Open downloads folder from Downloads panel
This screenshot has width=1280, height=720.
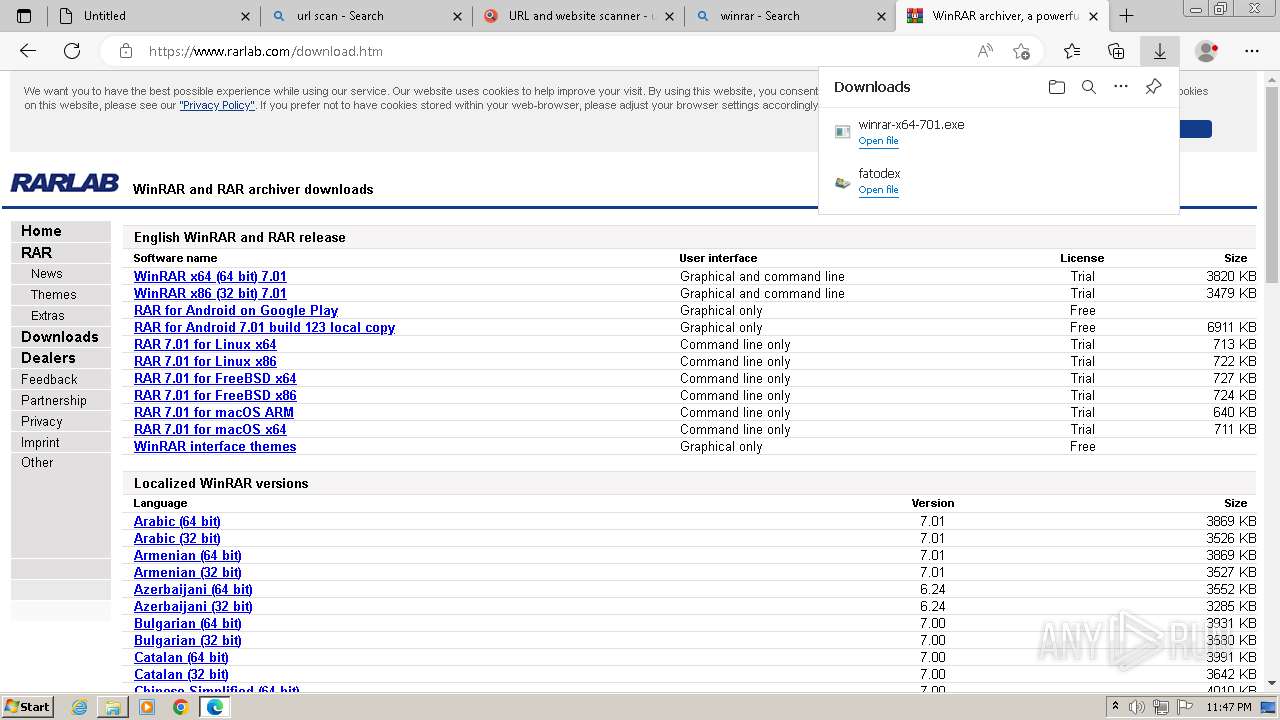pos(1057,87)
